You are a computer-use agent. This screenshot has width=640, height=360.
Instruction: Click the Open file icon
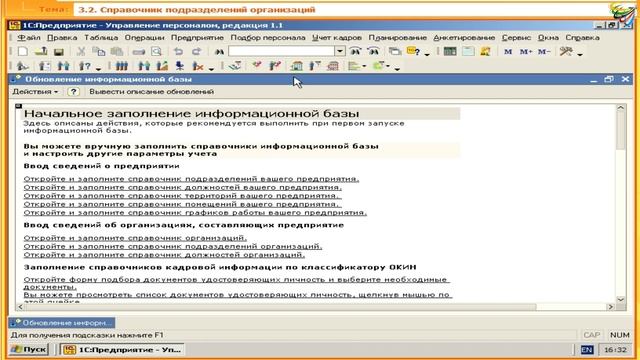(41, 51)
